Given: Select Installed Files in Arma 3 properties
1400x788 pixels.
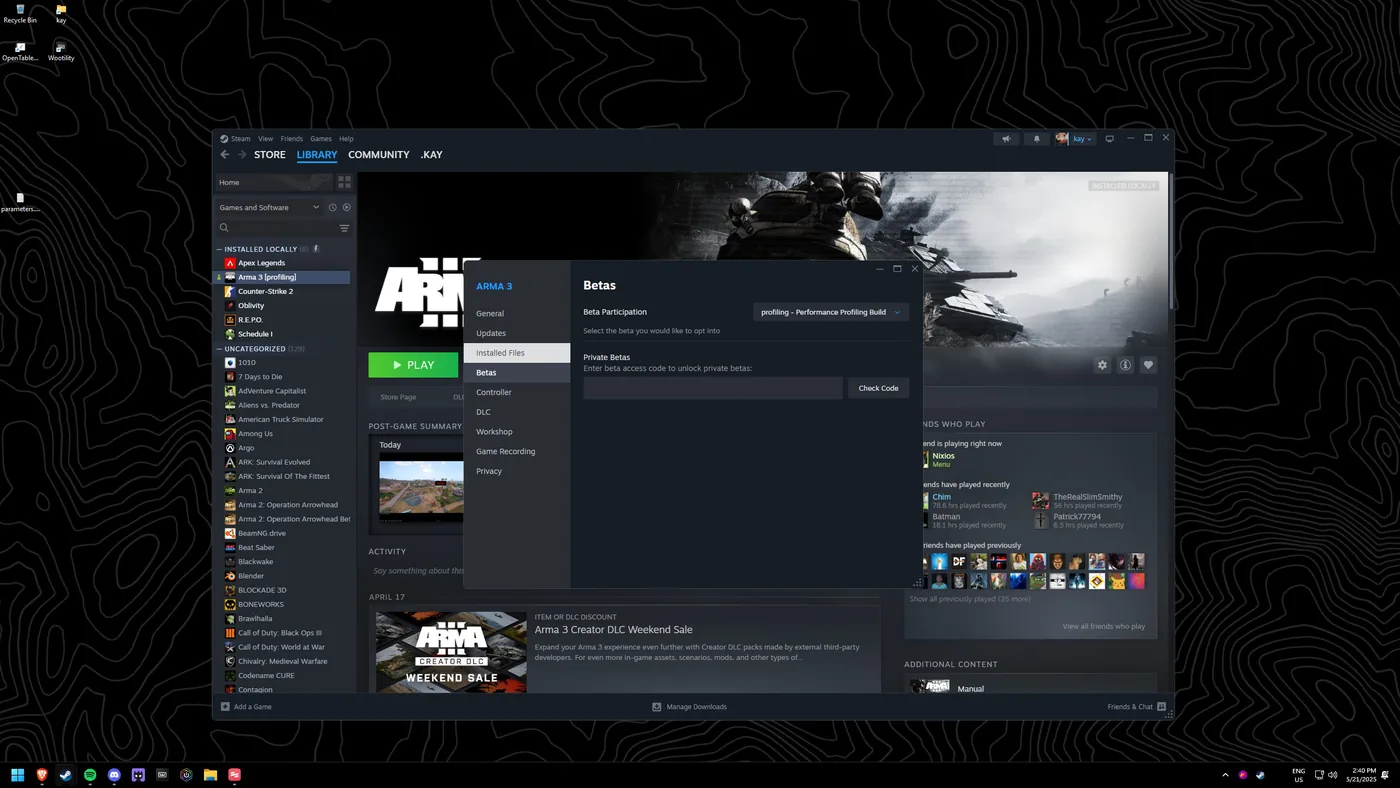Looking at the screenshot, I should pyautogui.click(x=517, y=353).
